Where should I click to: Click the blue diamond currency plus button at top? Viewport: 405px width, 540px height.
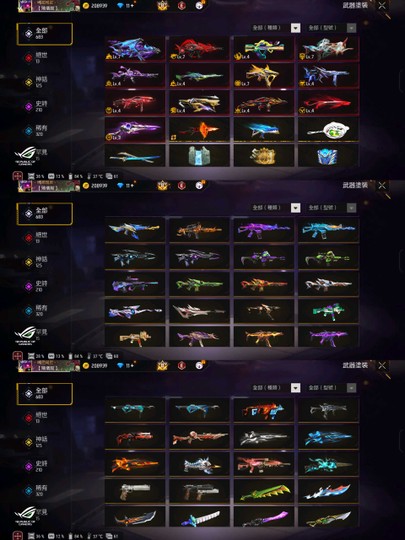coord(132,6)
